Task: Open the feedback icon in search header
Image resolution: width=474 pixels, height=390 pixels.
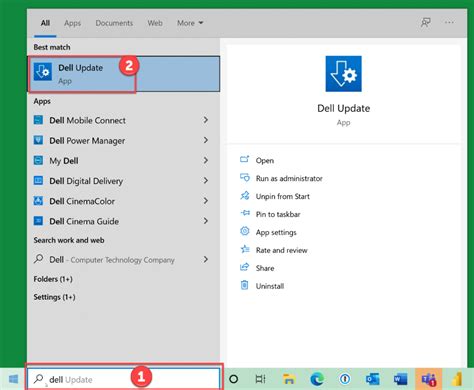Action: [426, 23]
